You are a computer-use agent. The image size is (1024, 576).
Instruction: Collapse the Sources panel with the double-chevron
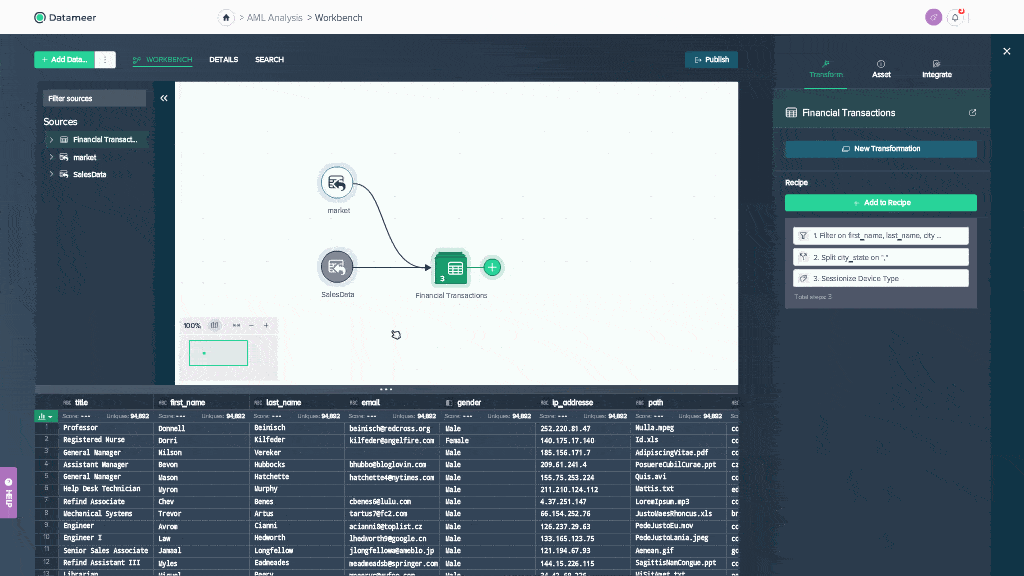[163, 98]
